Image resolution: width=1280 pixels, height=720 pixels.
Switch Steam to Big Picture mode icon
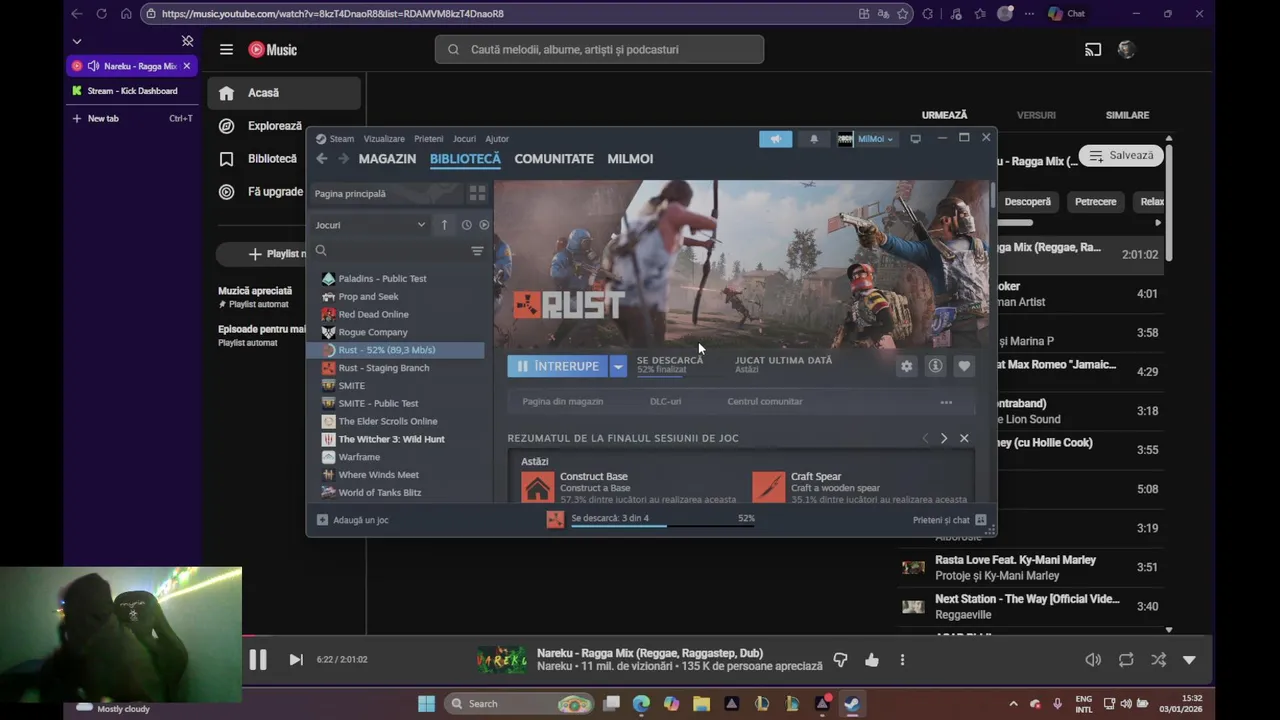click(x=915, y=139)
